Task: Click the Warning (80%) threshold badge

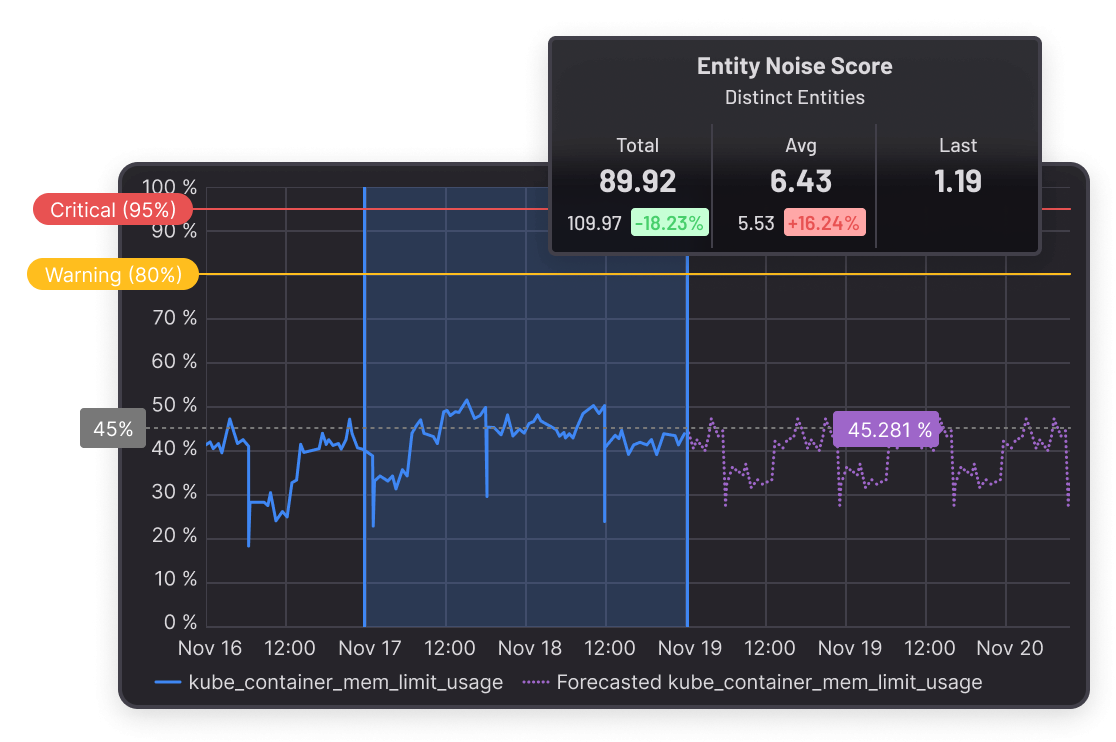Action: point(112,274)
